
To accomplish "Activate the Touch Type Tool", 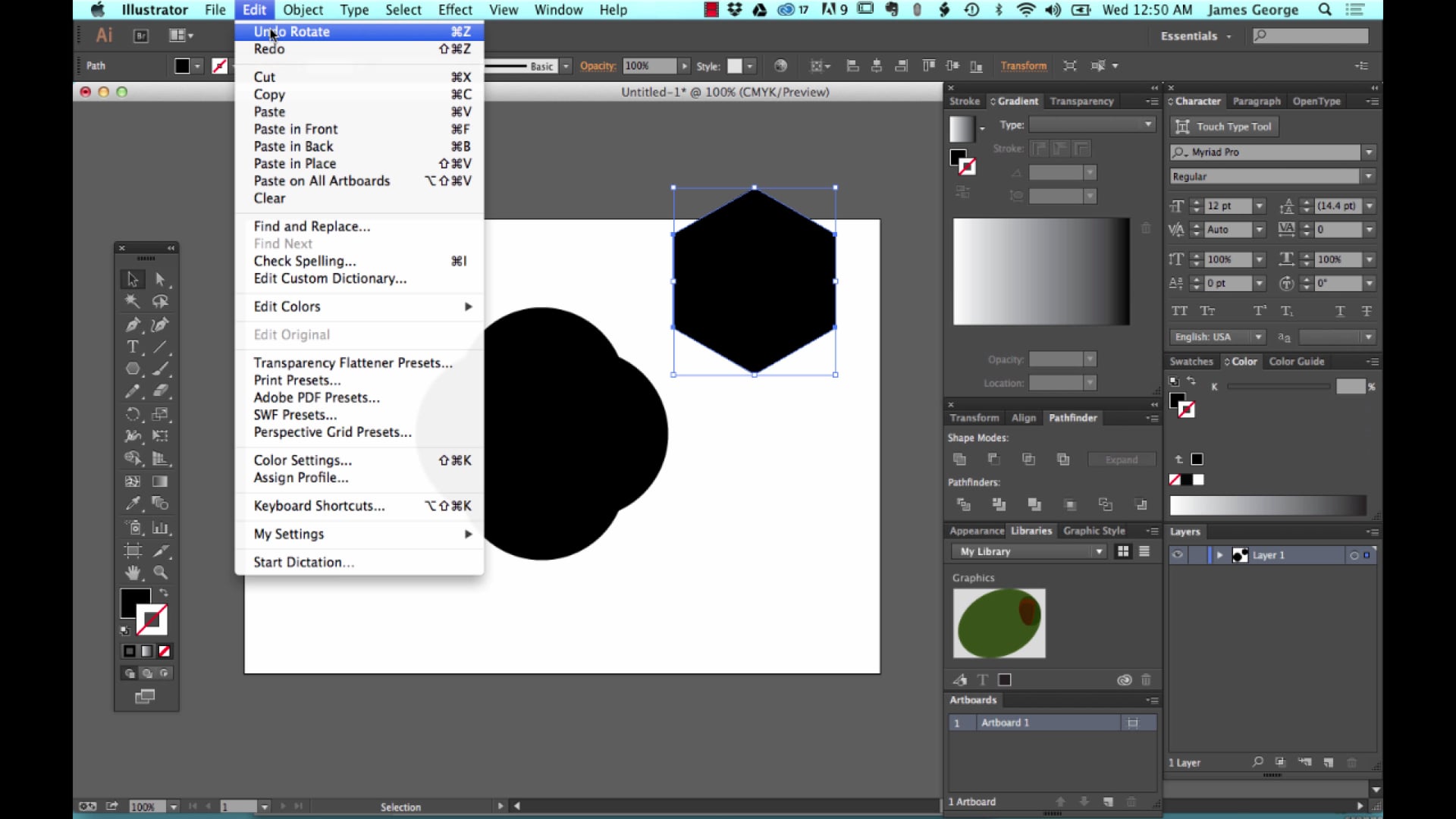I will click(x=1223, y=127).
